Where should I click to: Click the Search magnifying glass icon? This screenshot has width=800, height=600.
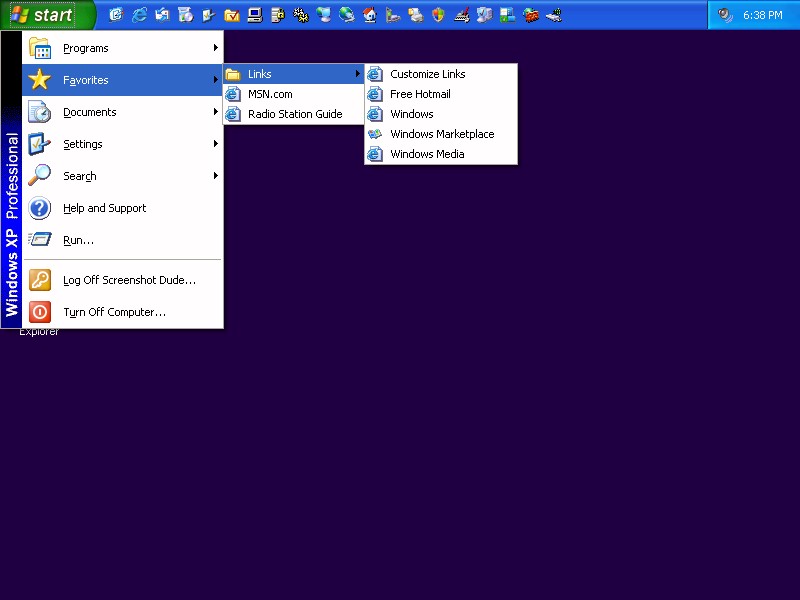[39, 176]
